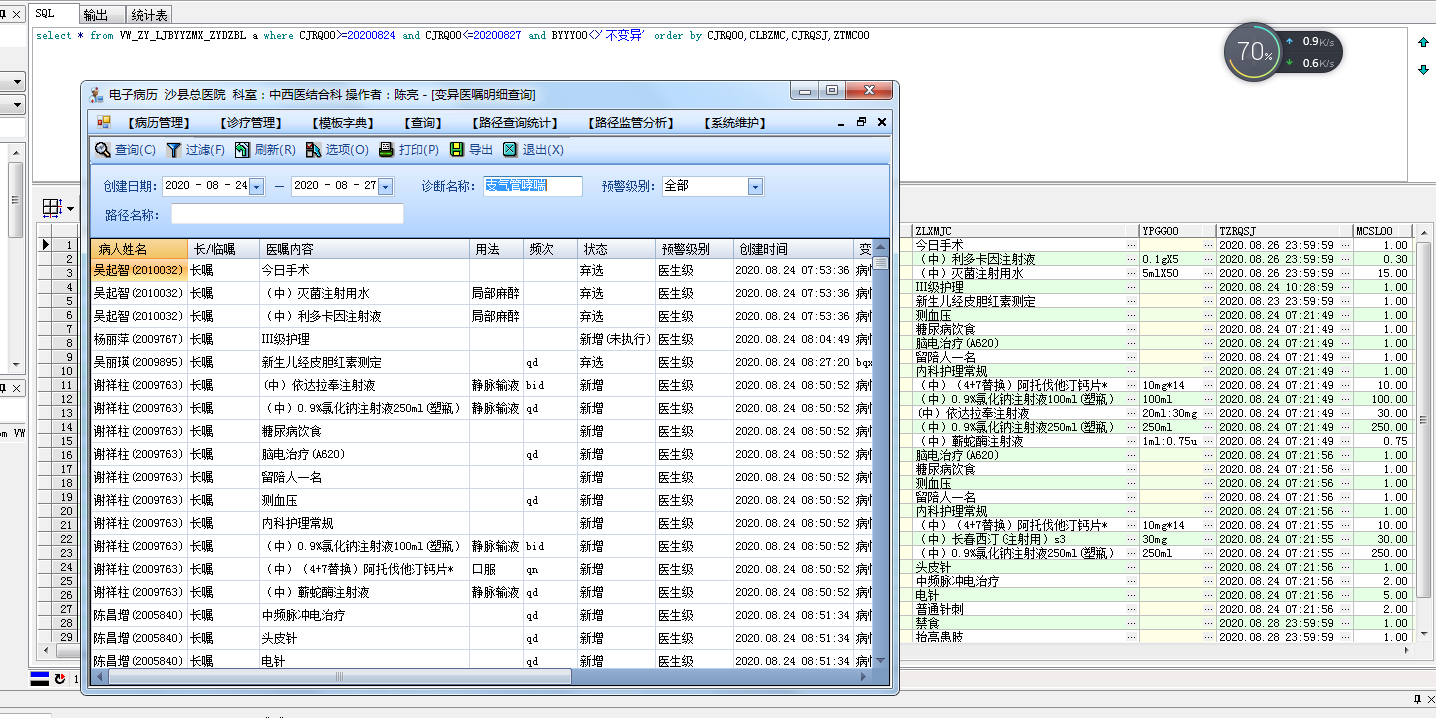
Task: Open the start date 2020-08-24 dropdown
Action: click(x=256, y=187)
